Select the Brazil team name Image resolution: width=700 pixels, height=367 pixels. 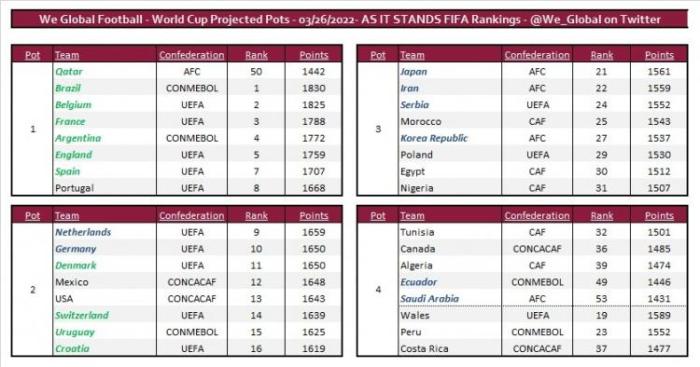click(68, 88)
